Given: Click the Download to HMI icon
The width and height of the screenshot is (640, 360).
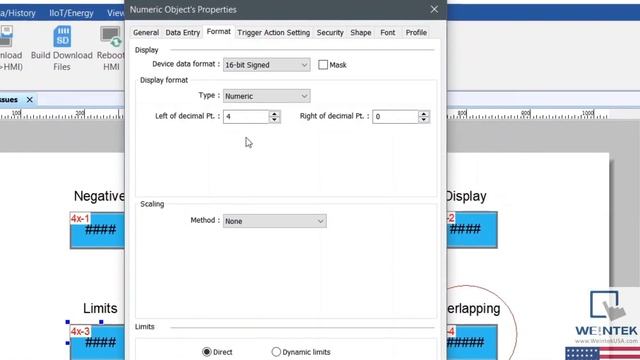Looking at the screenshot, I should 6,36.
